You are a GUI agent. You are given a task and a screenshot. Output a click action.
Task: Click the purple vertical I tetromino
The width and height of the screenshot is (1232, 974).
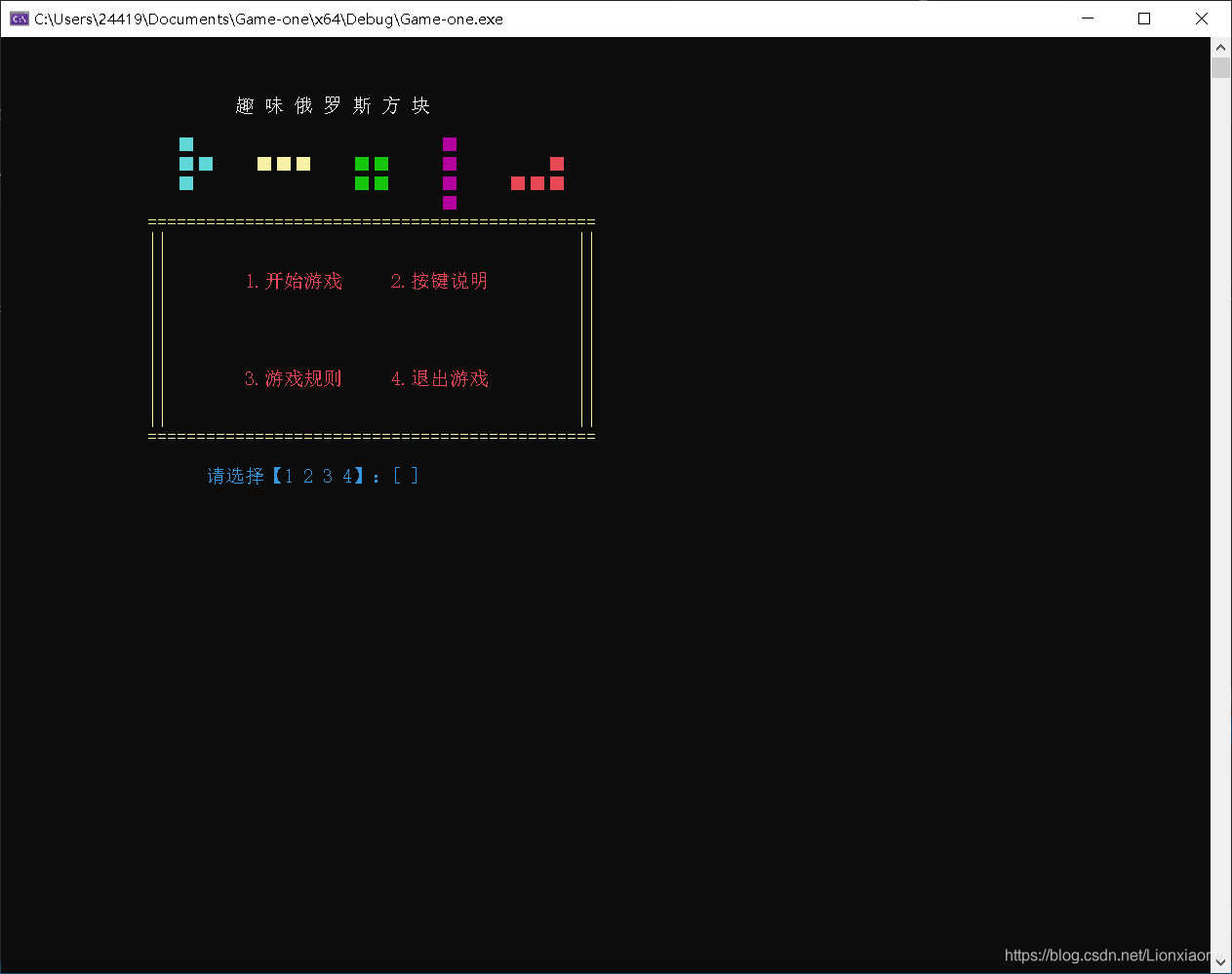coord(450,174)
